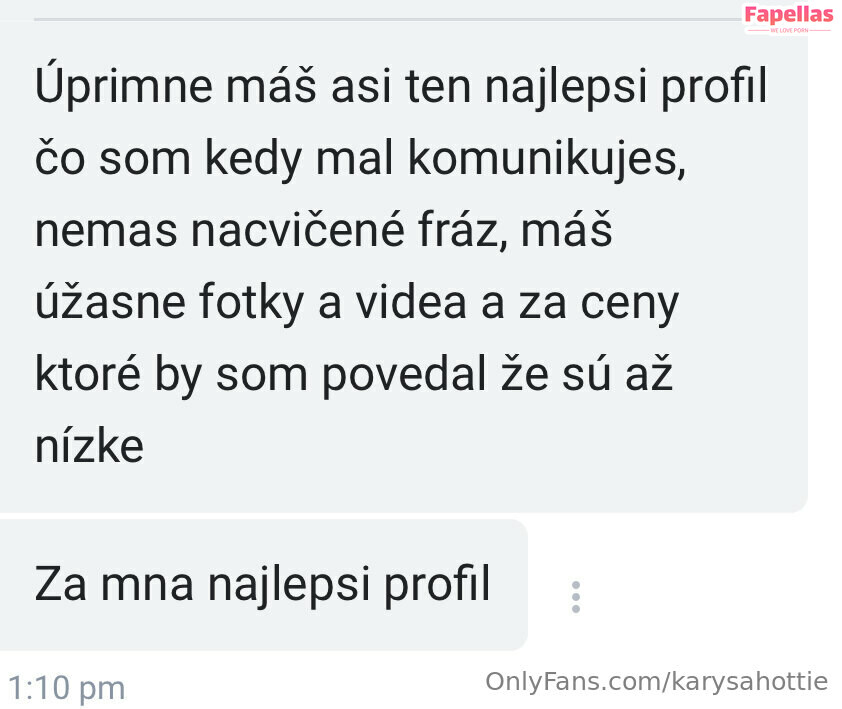This screenshot has height=709, width=842.
Task: Click the small tagline under Fapellas logo
Action: click(789, 31)
